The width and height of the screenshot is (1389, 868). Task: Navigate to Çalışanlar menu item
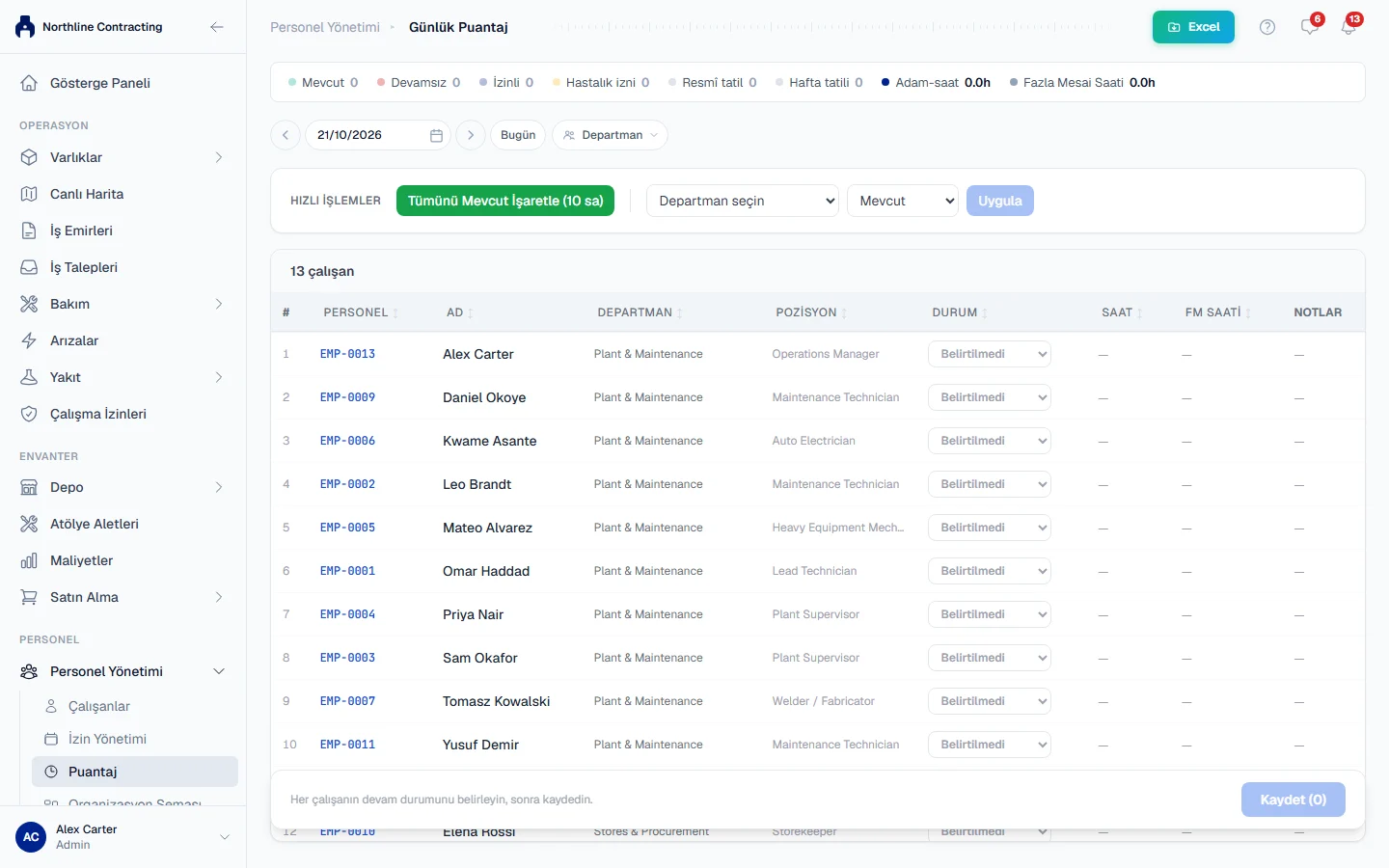135,706
